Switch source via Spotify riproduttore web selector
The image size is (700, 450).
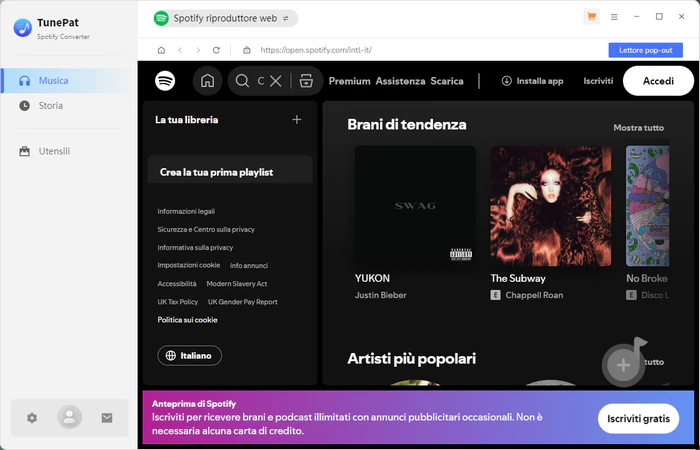pyautogui.click(x=225, y=18)
